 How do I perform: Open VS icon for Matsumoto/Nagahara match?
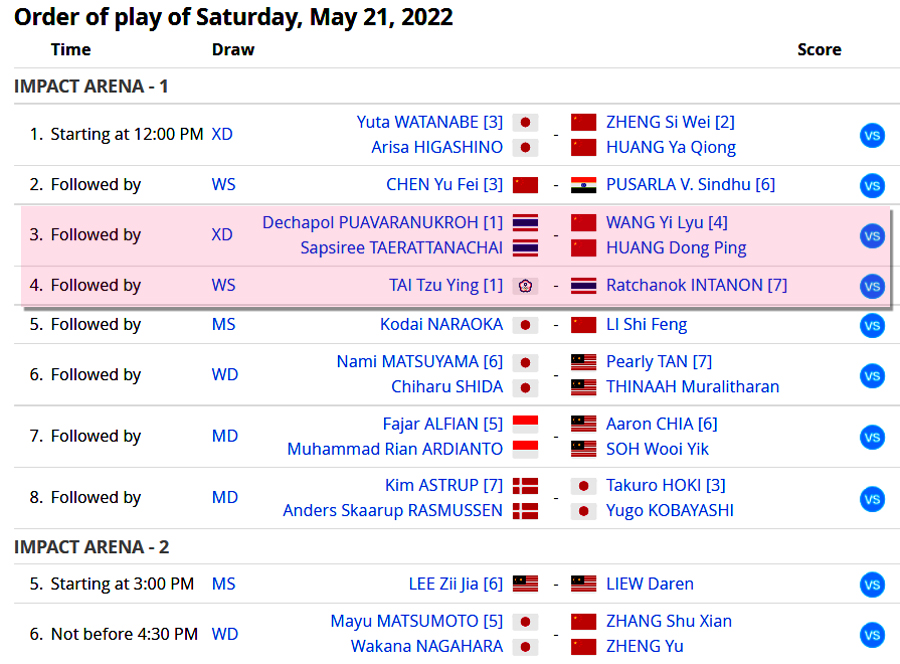(872, 634)
